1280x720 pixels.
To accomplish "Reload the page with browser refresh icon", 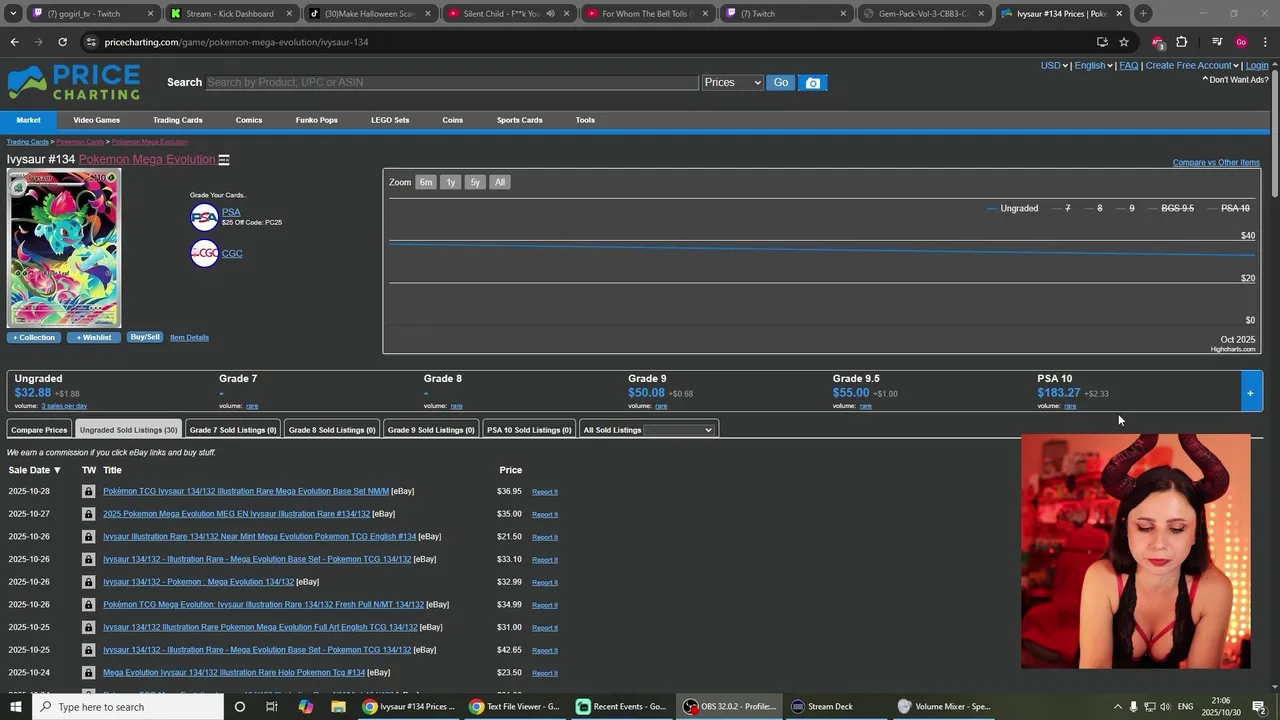I will click(x=62, y=42).
